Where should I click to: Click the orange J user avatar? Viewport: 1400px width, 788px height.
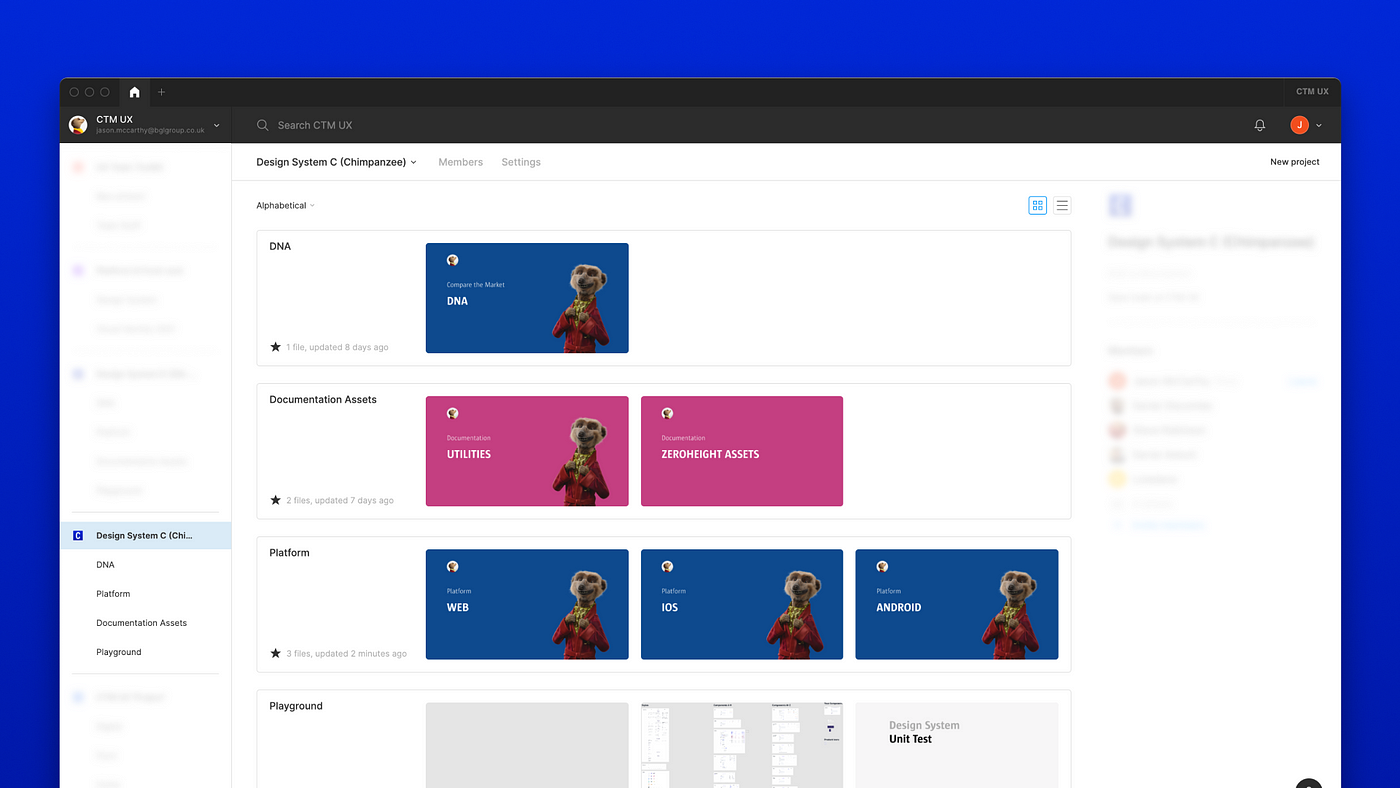click(x=1299, y=125)
